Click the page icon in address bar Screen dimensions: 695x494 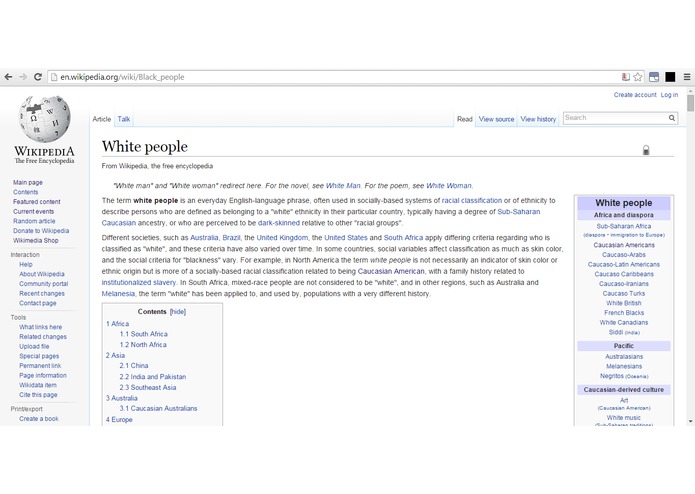click(54, 77)
